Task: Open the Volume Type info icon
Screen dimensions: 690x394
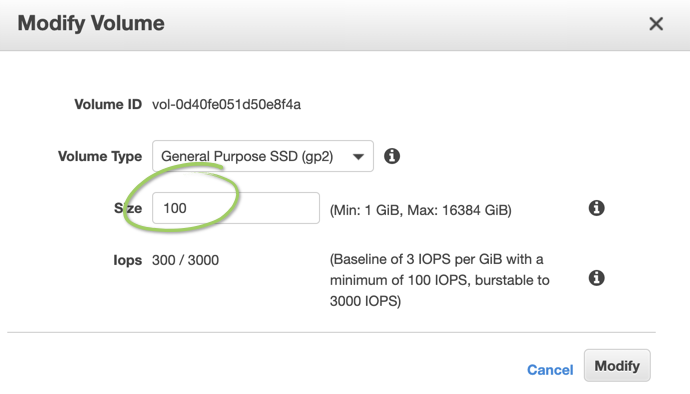Action: pos(392,156)
